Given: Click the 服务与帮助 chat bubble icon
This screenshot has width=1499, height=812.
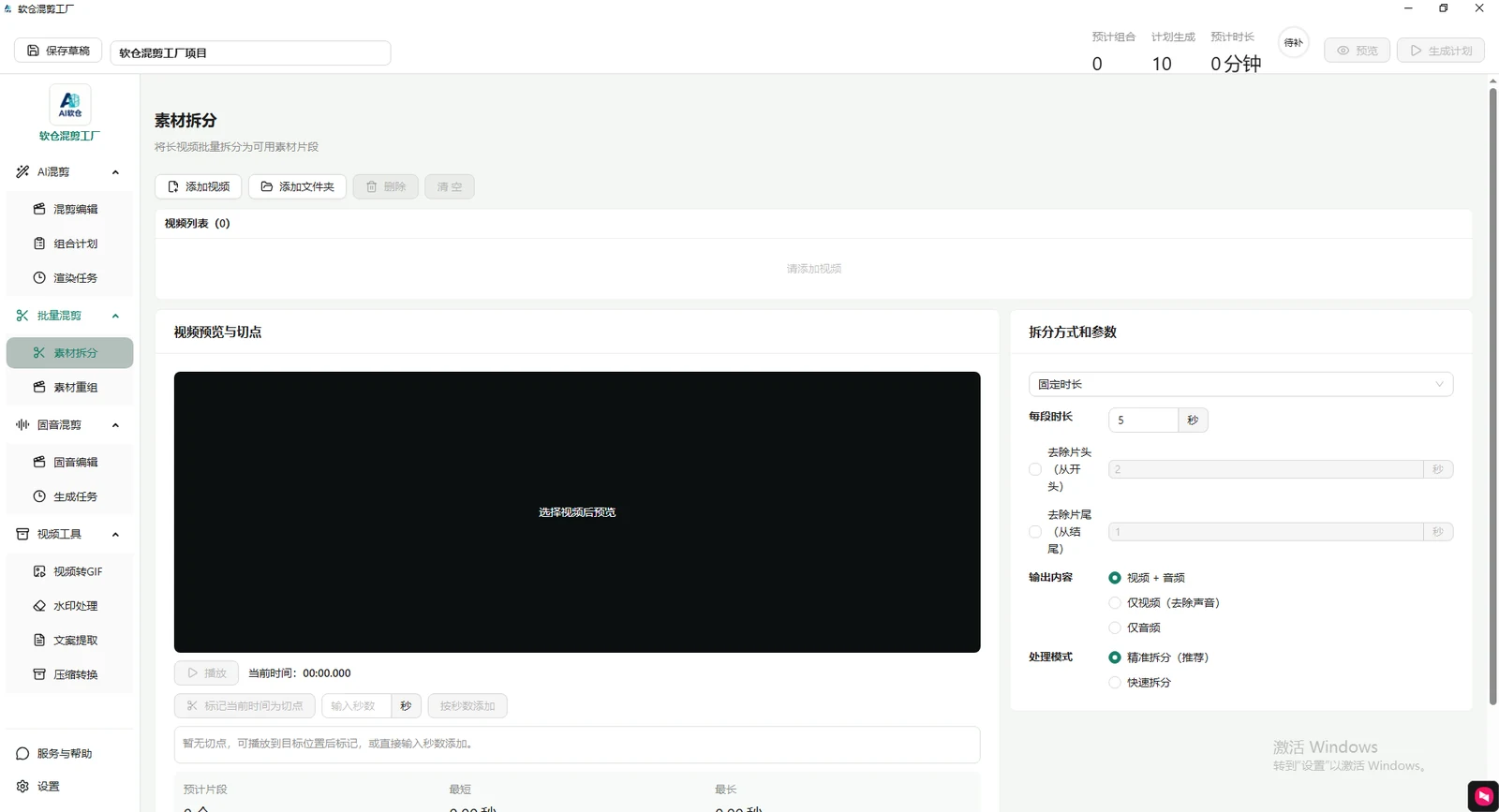Looking at the screenshot, I should click(22, 754).
